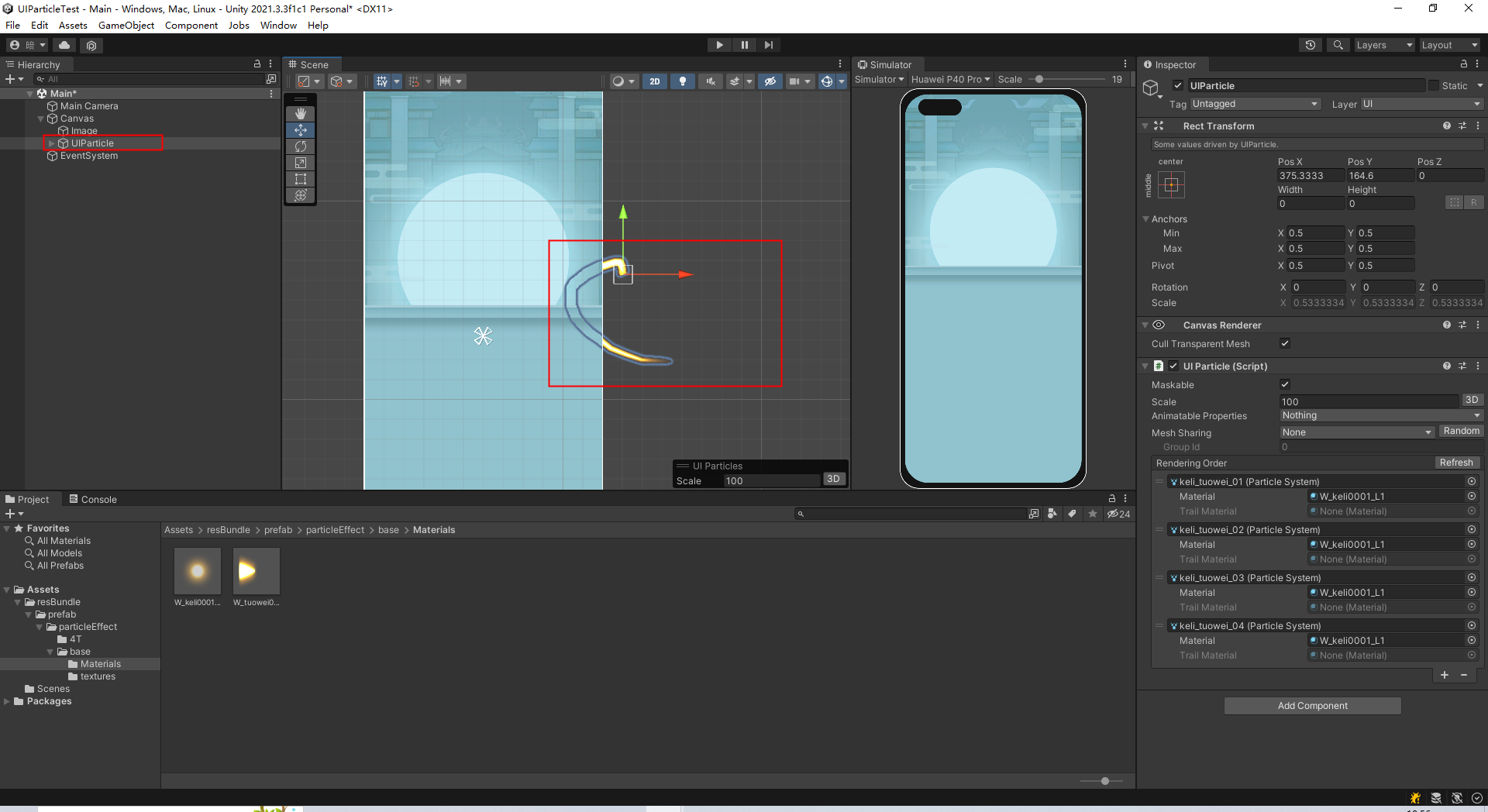Mute Scene view audio with the speaker icon

pyautogui.click(x=710, y=81)
